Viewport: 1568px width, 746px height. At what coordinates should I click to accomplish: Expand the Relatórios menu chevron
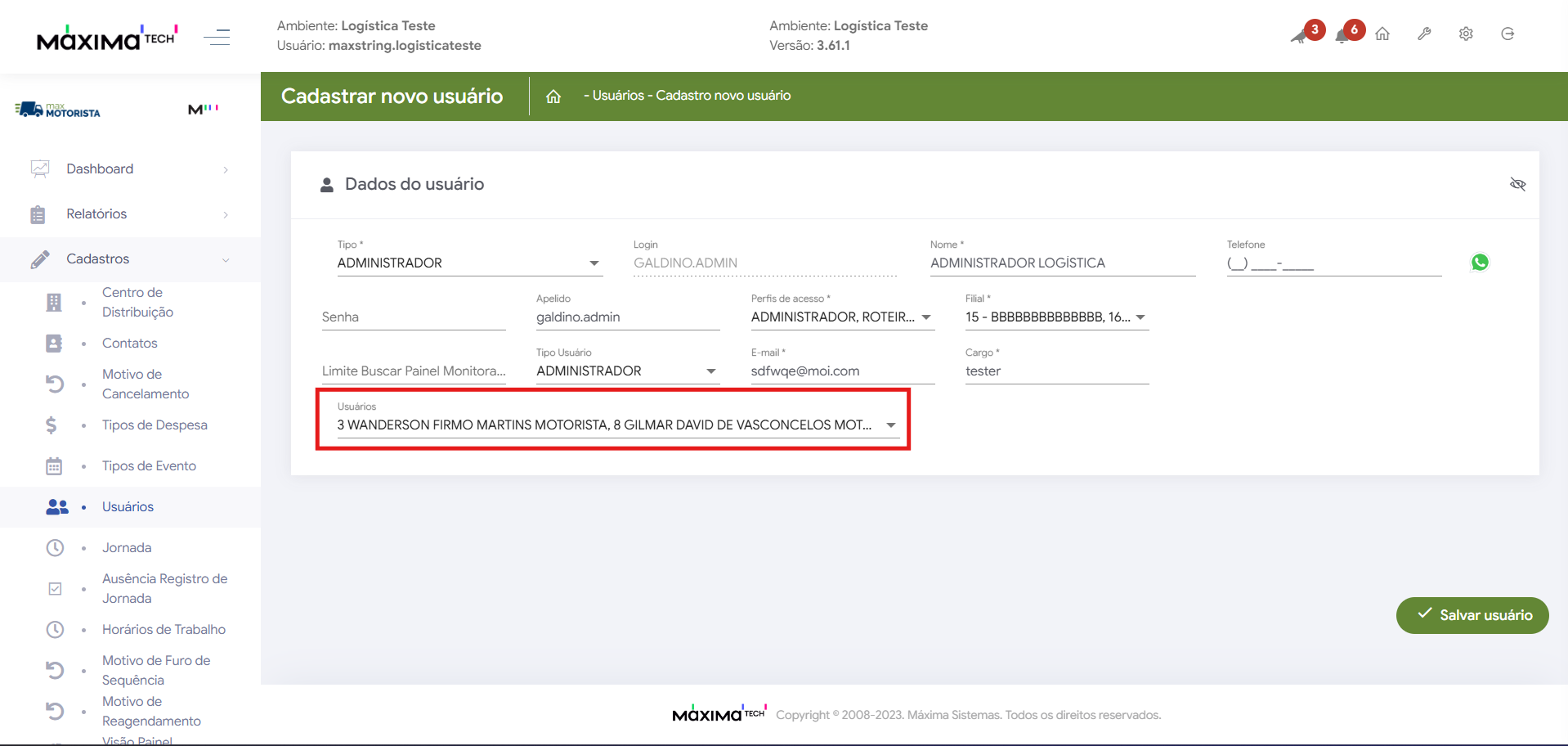tap(226, 215)
